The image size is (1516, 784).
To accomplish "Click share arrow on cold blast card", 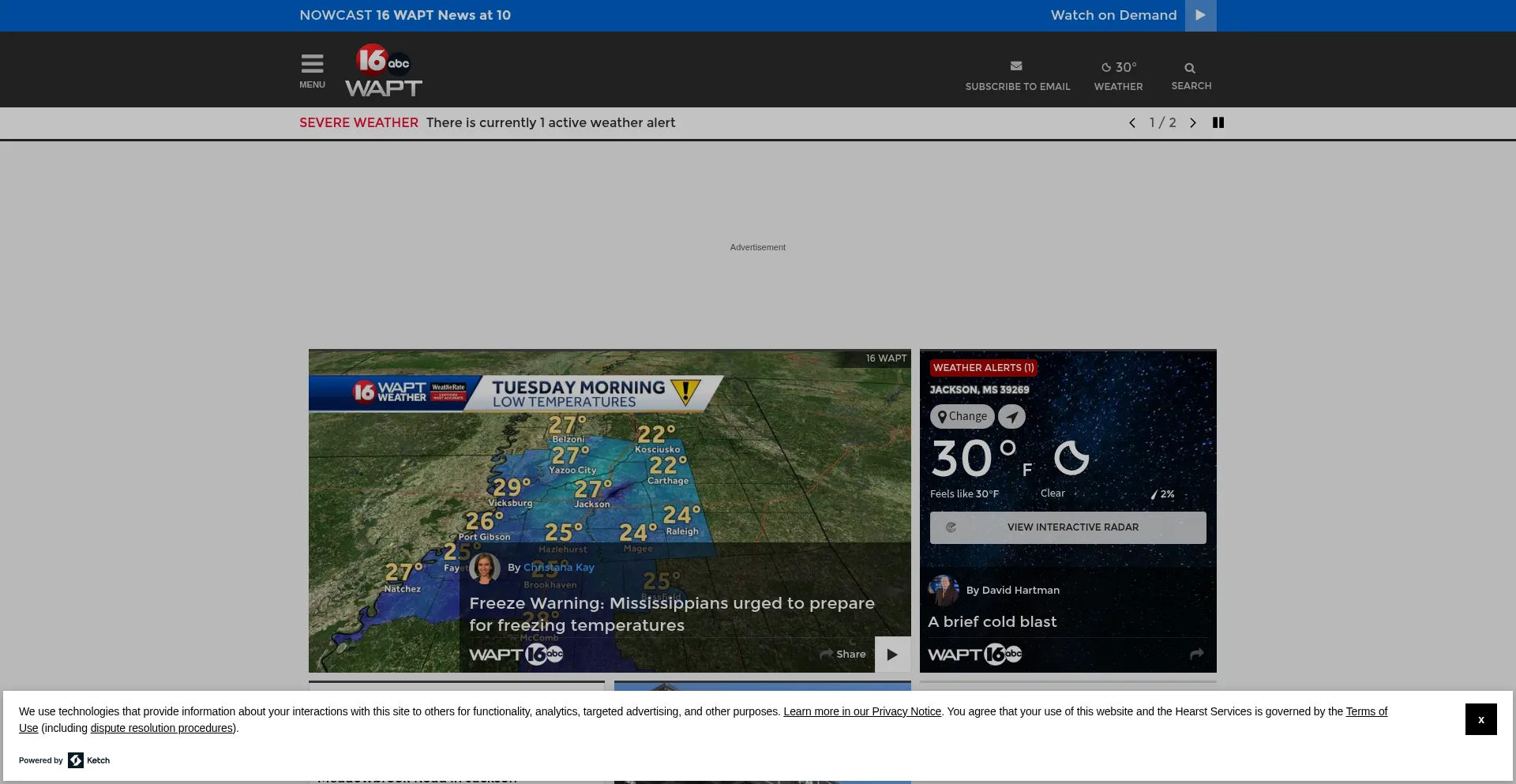I will pos(1196,654).
